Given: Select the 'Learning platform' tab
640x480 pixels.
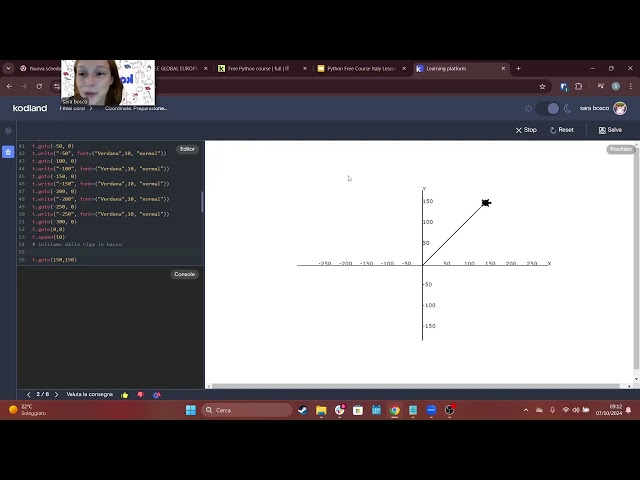Looking at the screenshot, I should [x=460, y=69].
